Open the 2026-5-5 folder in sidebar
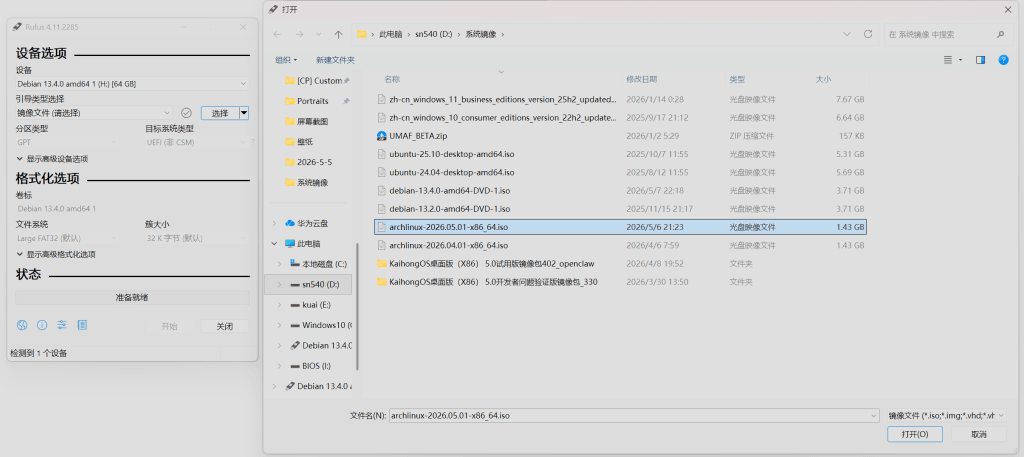The image size is (1024, 457). tap(308, 162)
